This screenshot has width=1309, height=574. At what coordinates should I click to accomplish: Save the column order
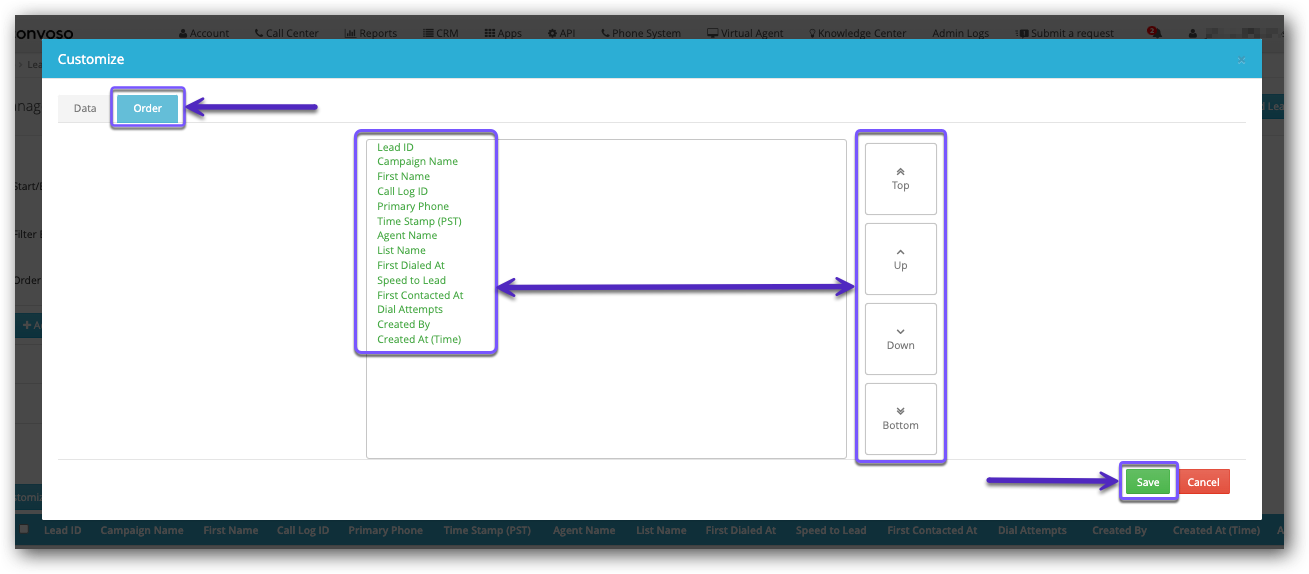point(1147,482)
